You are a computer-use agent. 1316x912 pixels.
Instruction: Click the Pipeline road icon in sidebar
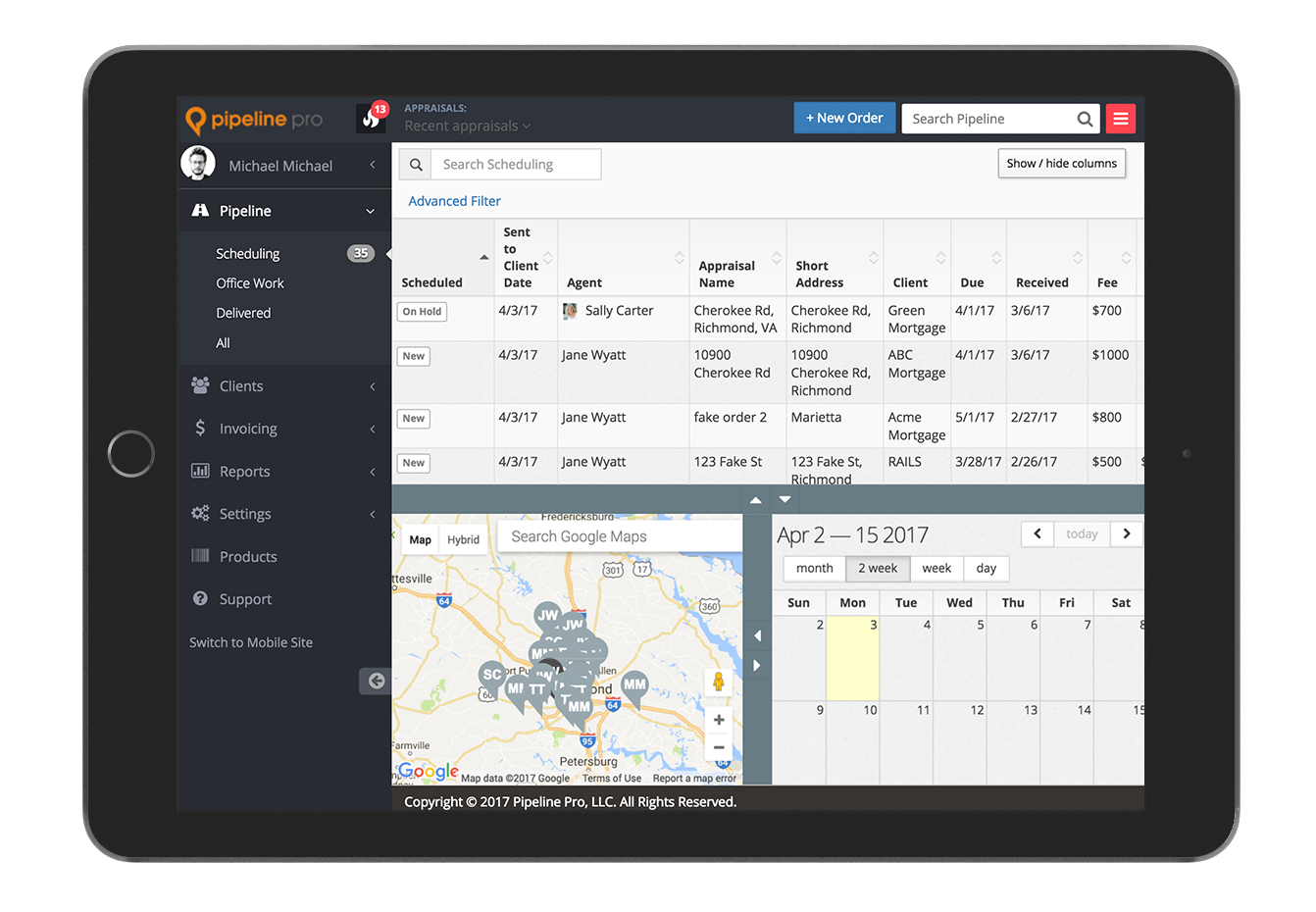click(x=200, y=210)
